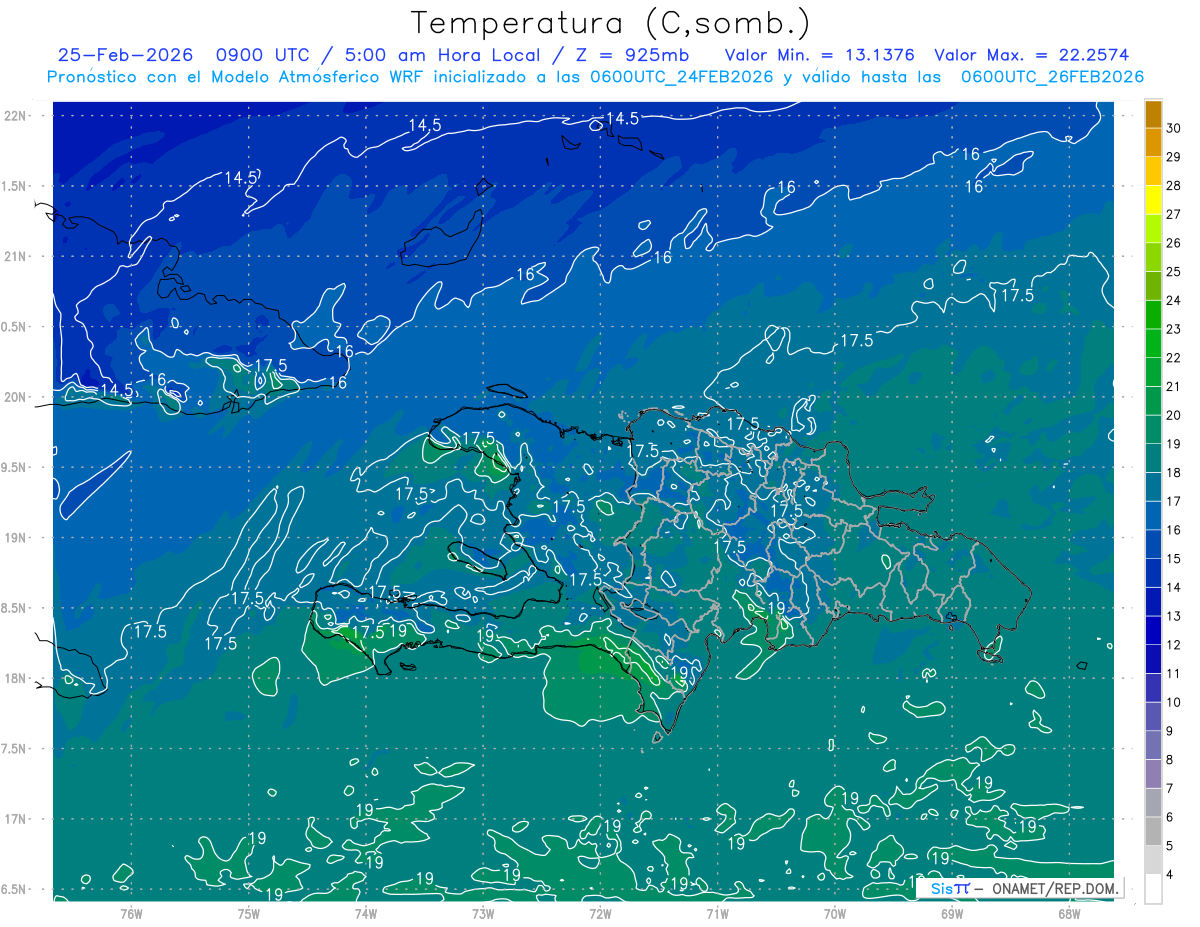The image size is (1200, 927).
Task: Pick the blue swatch between 15 and 16
Action: tap(1153, 544)
